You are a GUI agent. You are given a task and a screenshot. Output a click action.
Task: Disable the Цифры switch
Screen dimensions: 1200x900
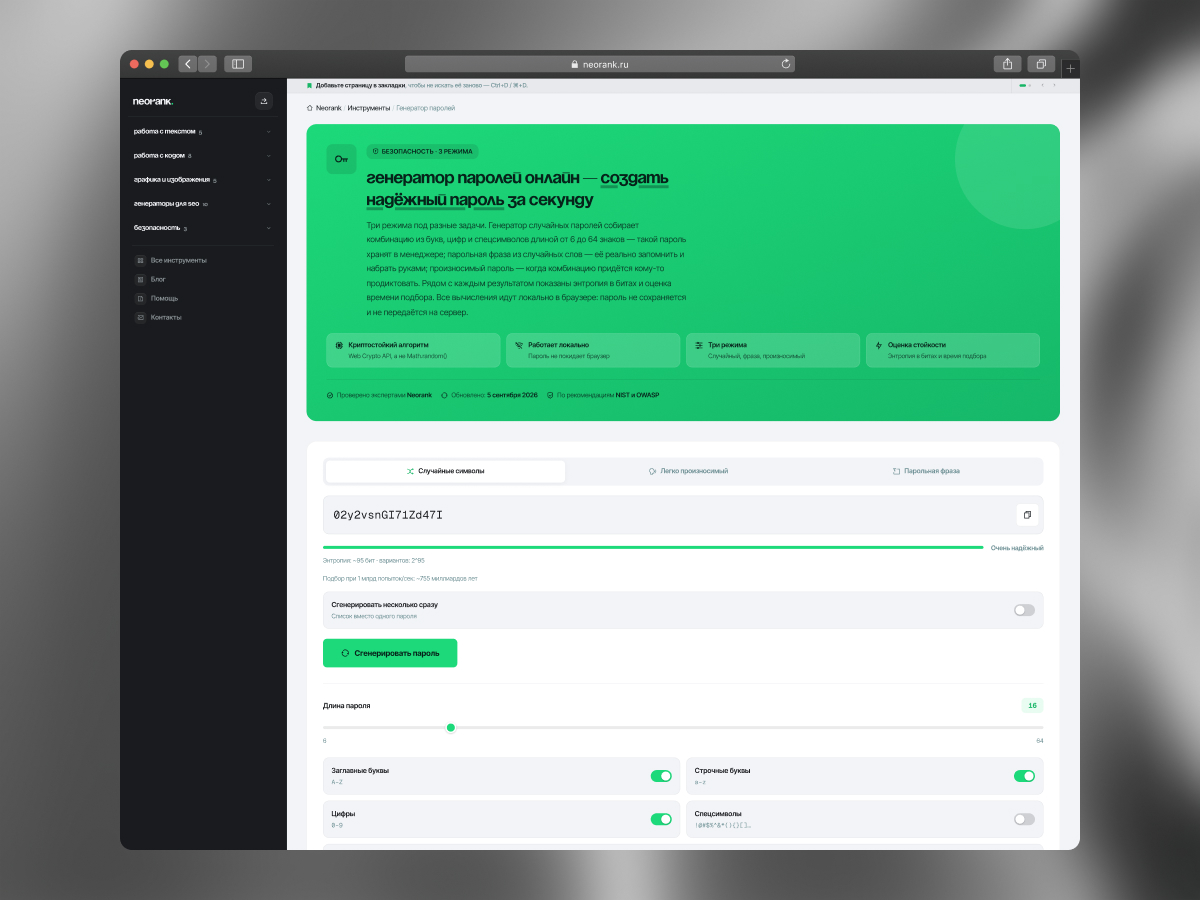661,819
